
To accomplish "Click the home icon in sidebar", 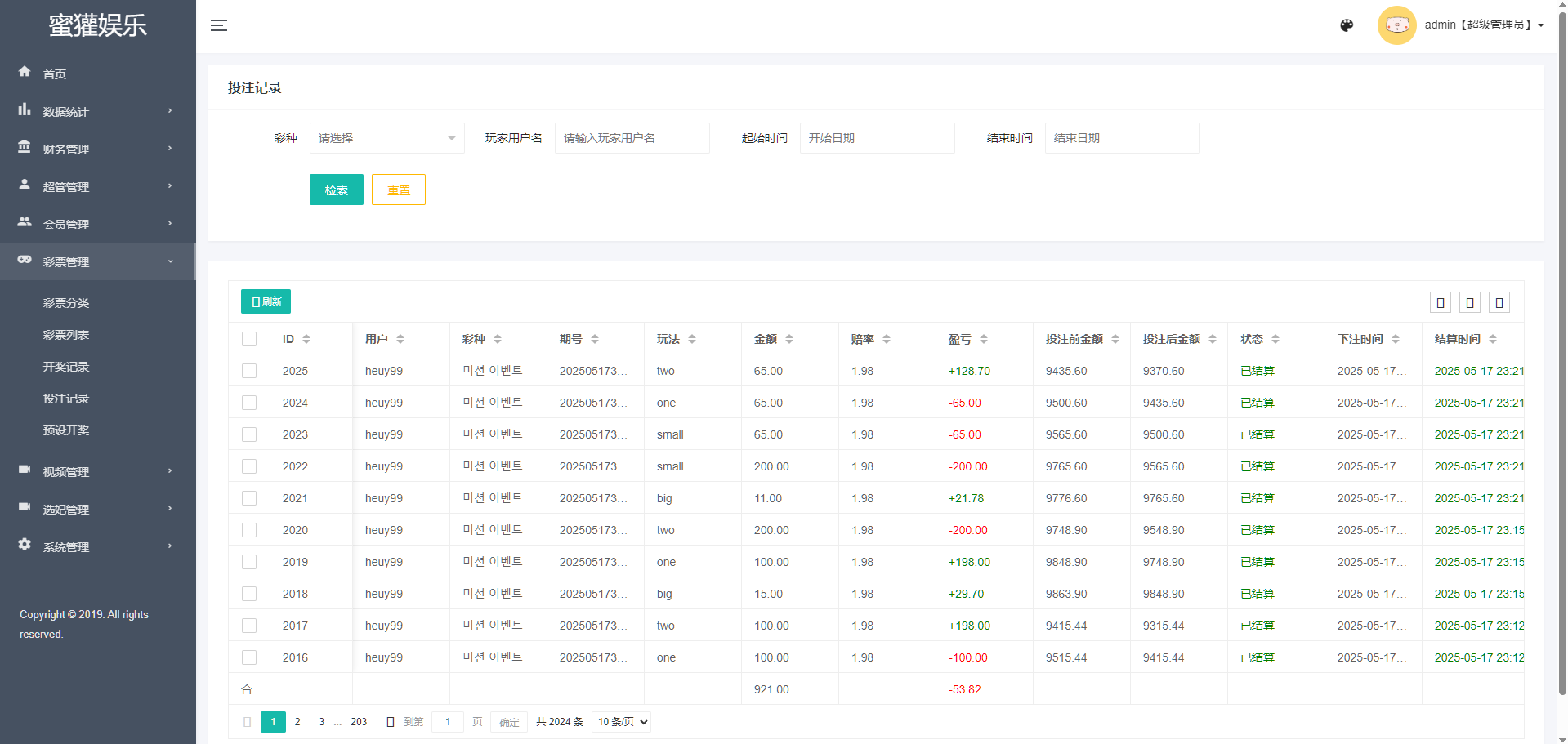I will [x=25, y=72].
